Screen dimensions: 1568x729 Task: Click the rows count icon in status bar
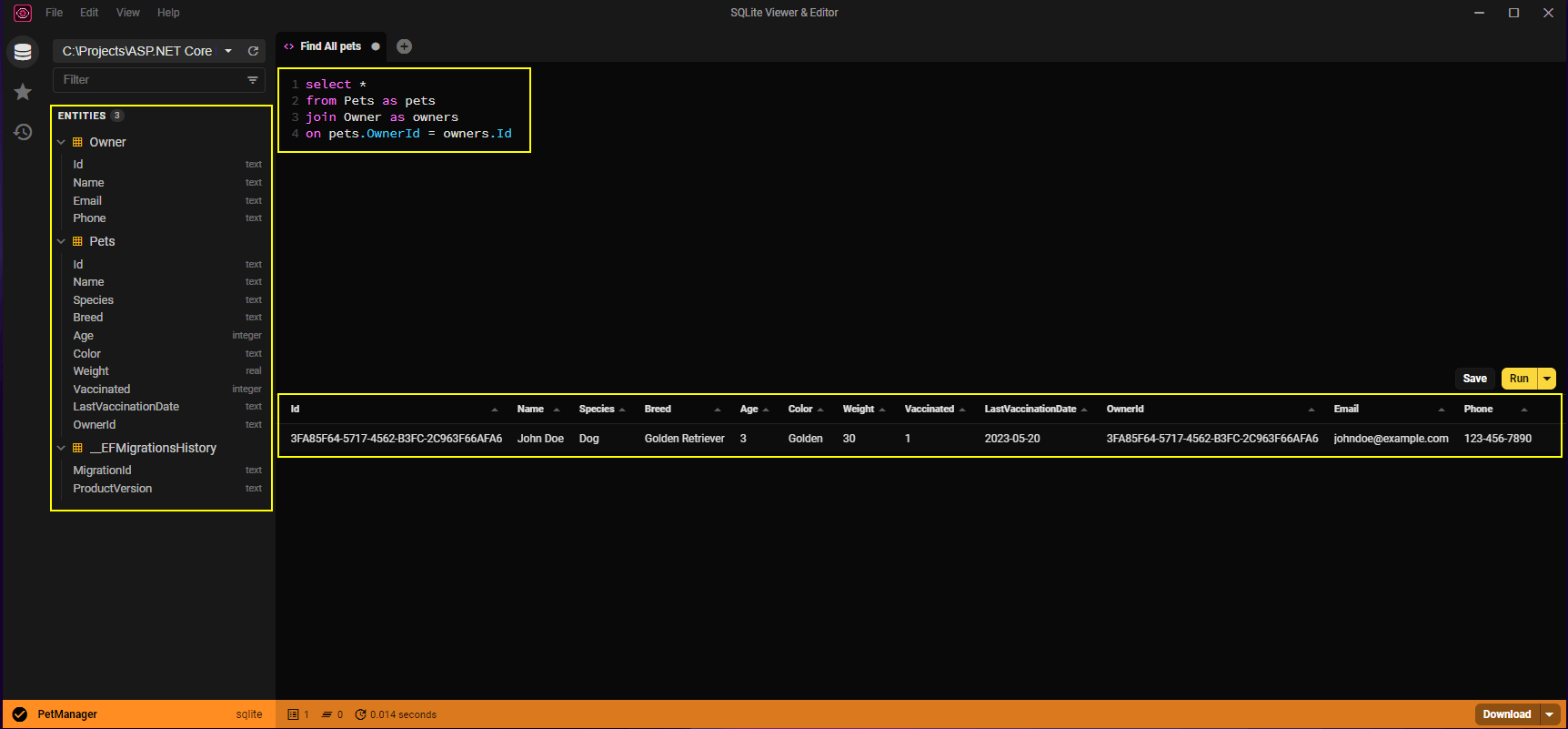293,714
